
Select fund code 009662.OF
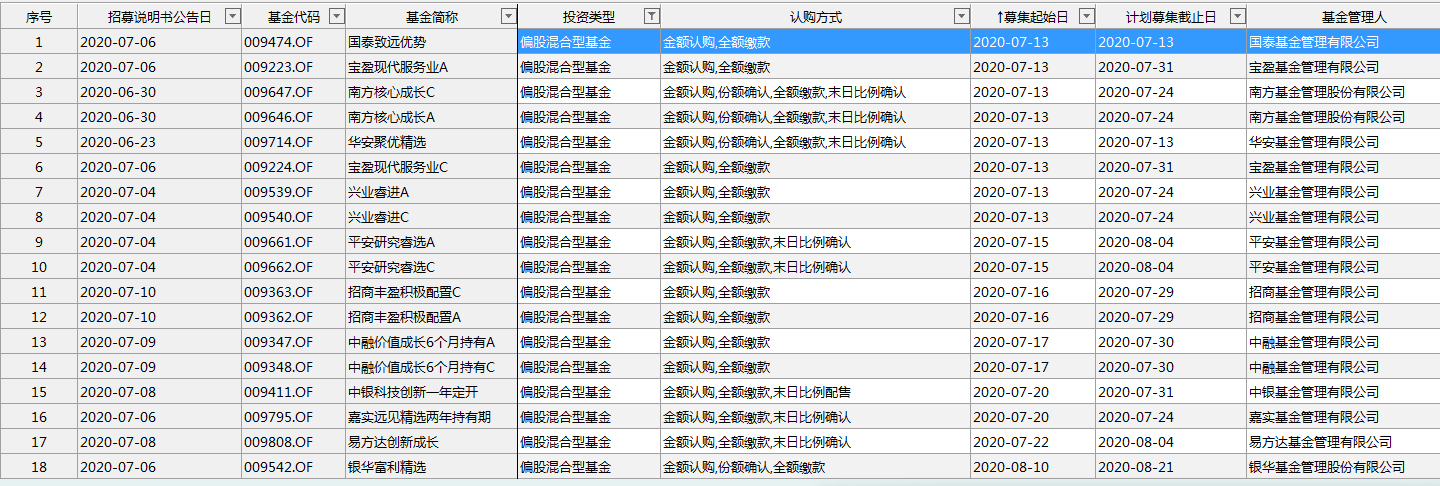(x=279, y=267)
